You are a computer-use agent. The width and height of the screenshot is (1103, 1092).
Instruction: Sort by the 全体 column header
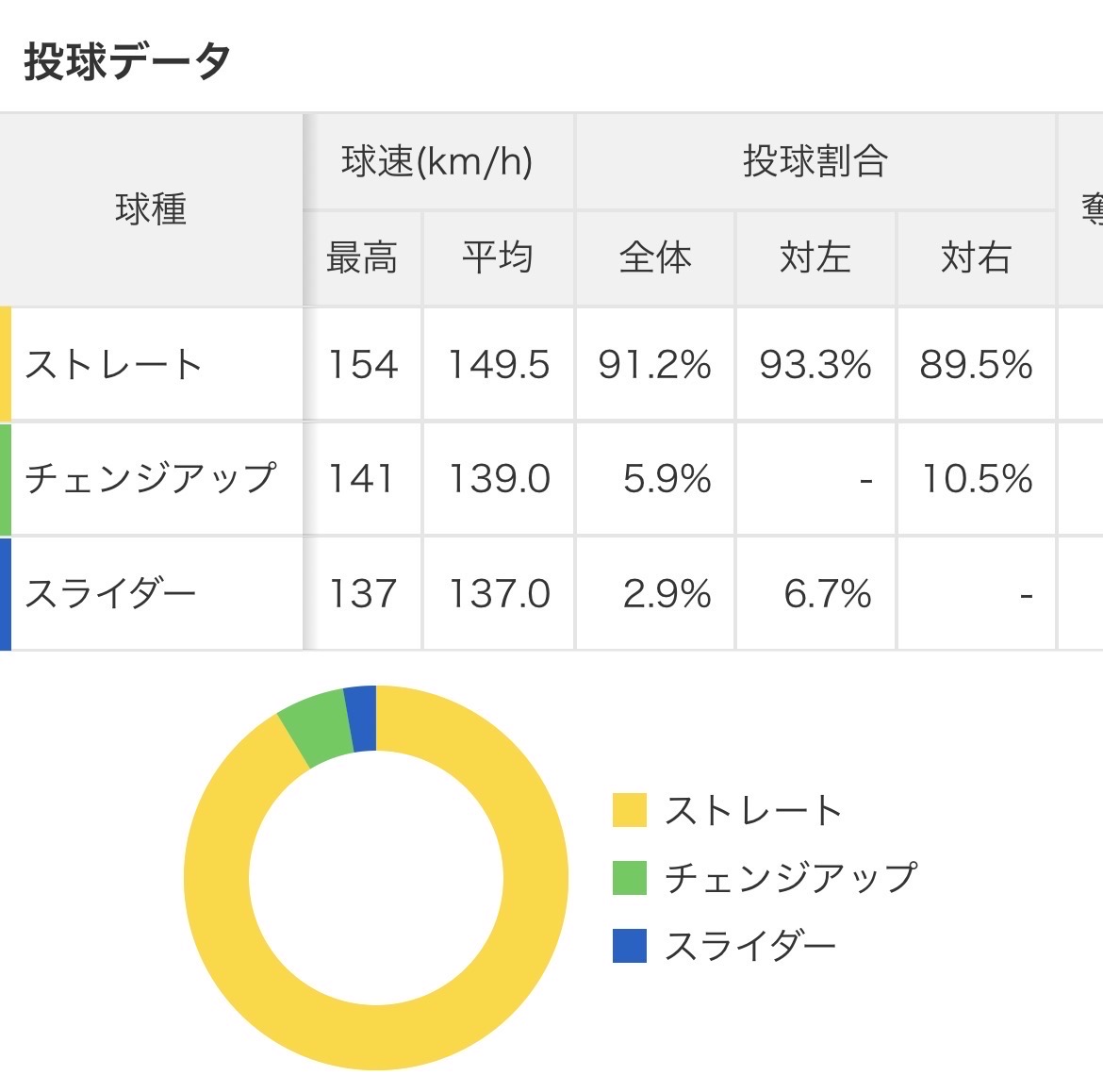[x=655, y=257]
